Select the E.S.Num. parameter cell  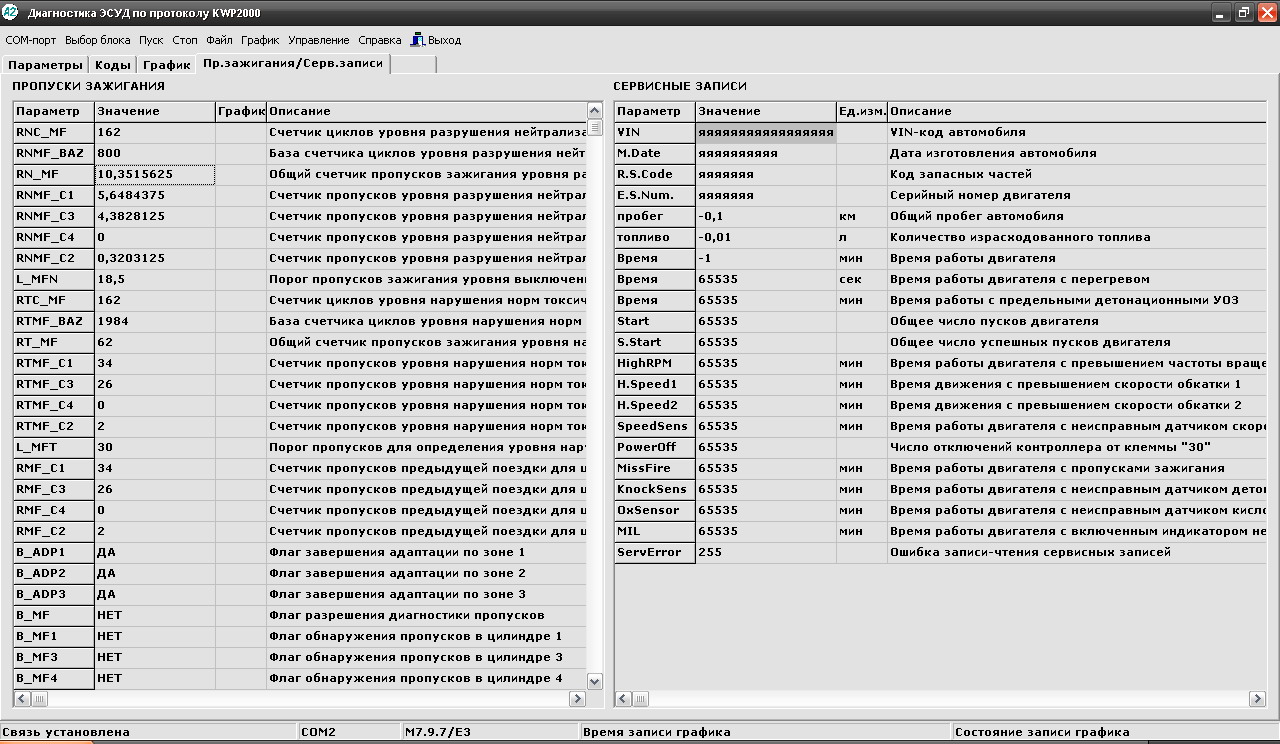click(x=655, y=195)
